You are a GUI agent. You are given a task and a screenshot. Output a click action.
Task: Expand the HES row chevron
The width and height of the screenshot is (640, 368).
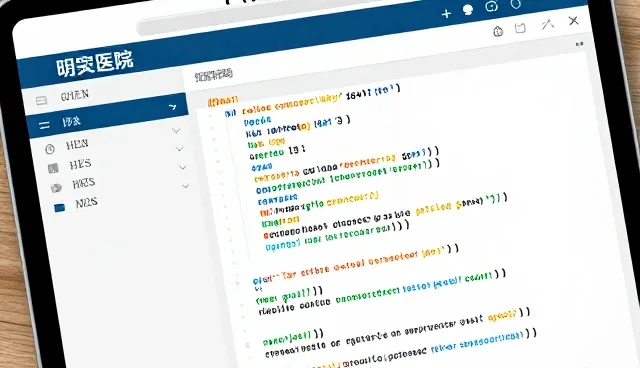pyautogui.click(x=179, y=149)
